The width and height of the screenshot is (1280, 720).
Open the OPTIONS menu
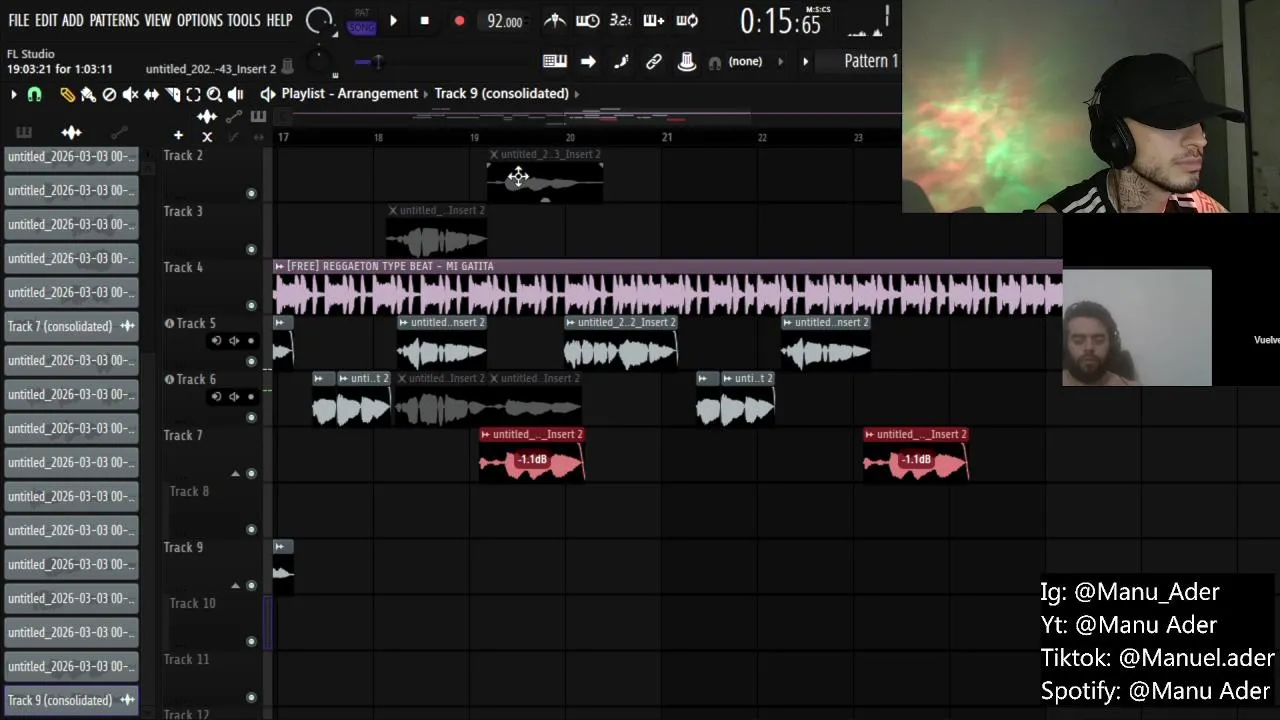(200, 20)
